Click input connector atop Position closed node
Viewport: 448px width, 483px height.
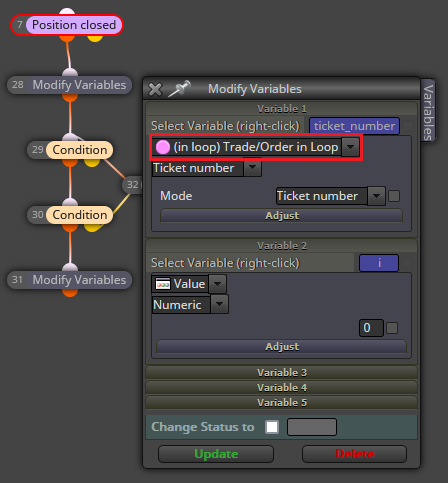[x=67, y=12]
